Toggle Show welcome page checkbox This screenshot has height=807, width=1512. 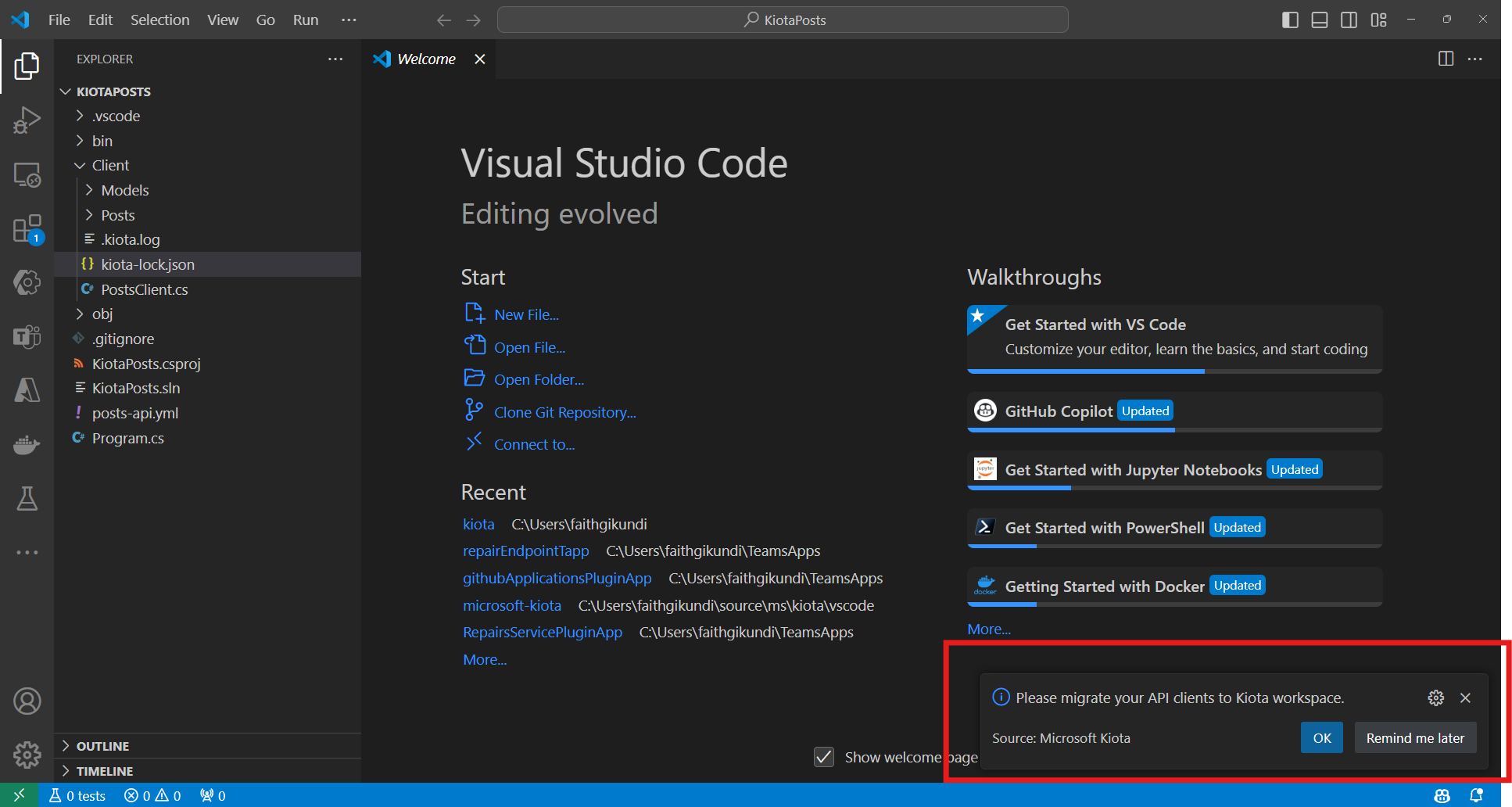[824, 757]
